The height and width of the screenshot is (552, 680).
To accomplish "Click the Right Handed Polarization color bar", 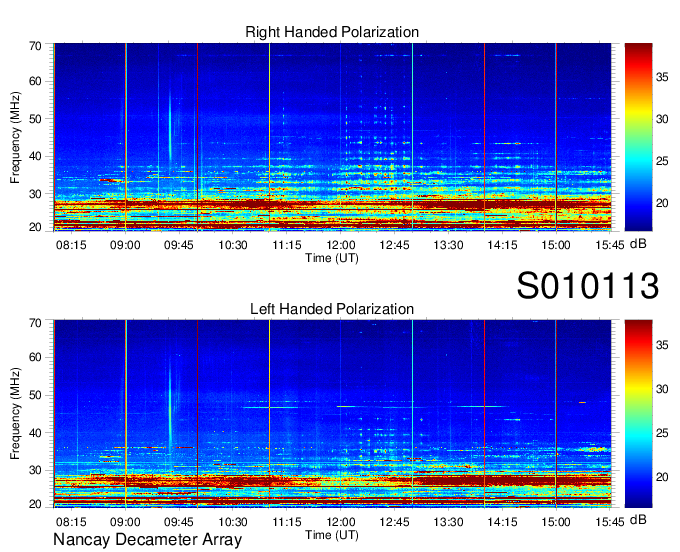I will 638,137.
